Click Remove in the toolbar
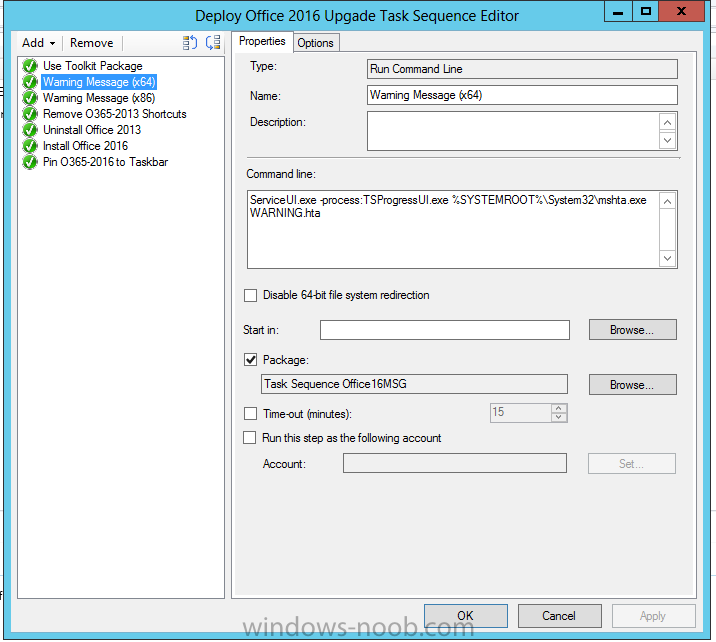Screen dimensions: 716x642 pyautogui.click(x=91, y=43)
